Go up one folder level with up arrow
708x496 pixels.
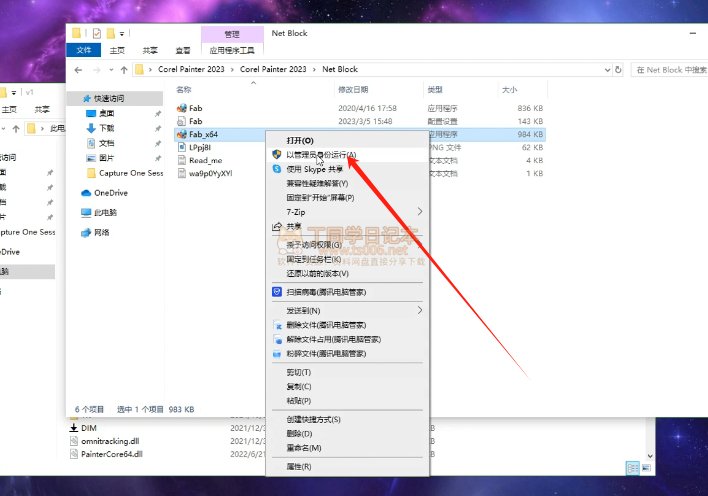[124, 70]
